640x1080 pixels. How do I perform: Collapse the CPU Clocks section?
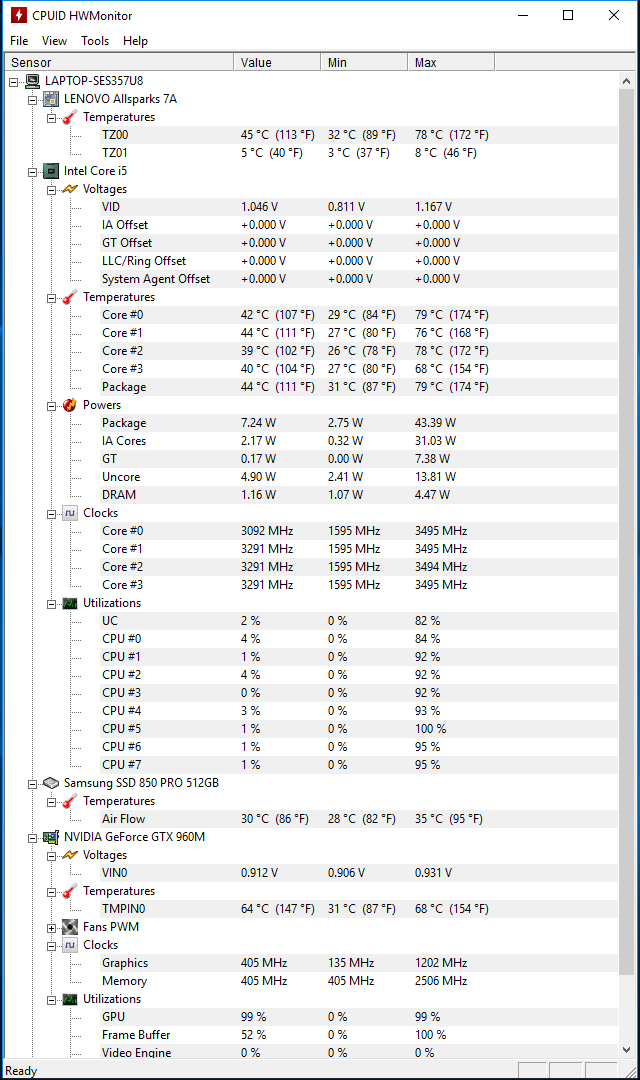(52, 514)
